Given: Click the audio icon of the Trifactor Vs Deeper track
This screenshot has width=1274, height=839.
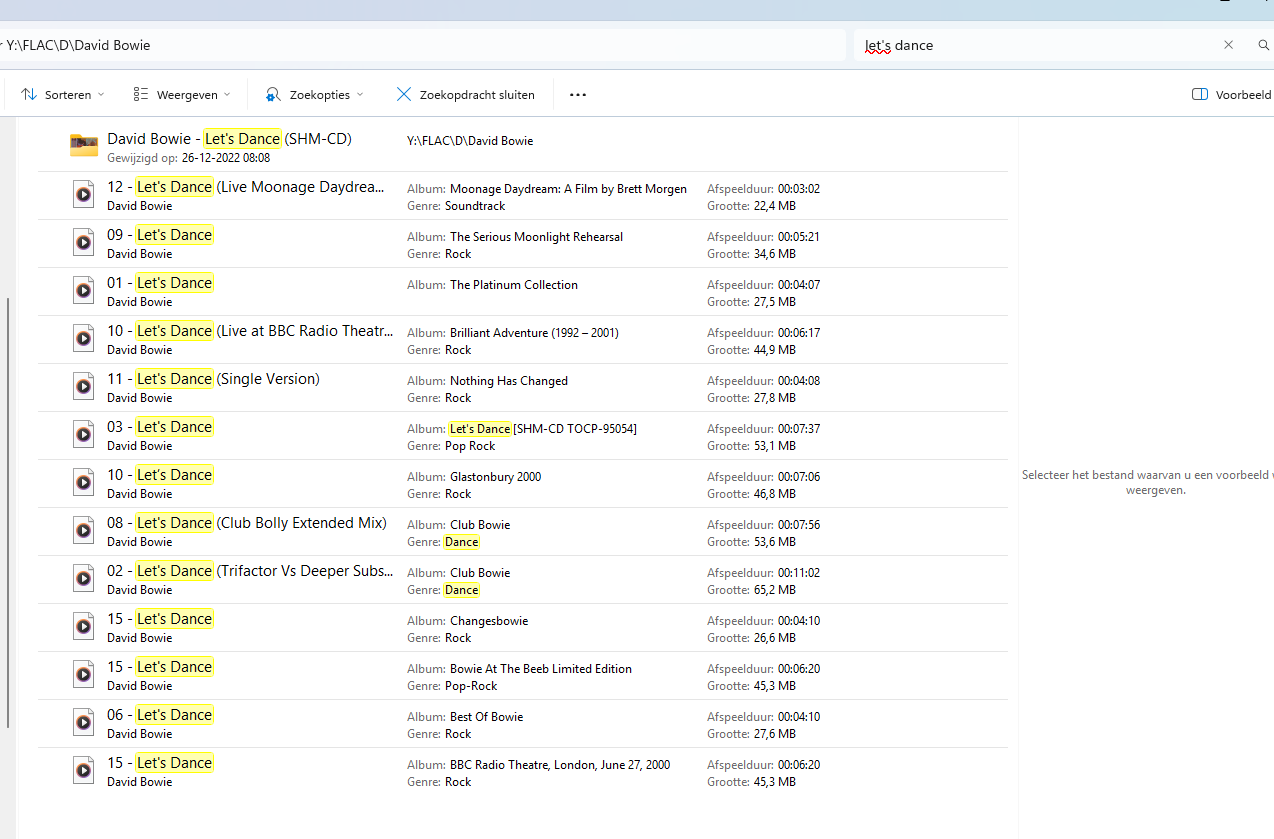Looking at the screenshot, I should click(84, 579).
